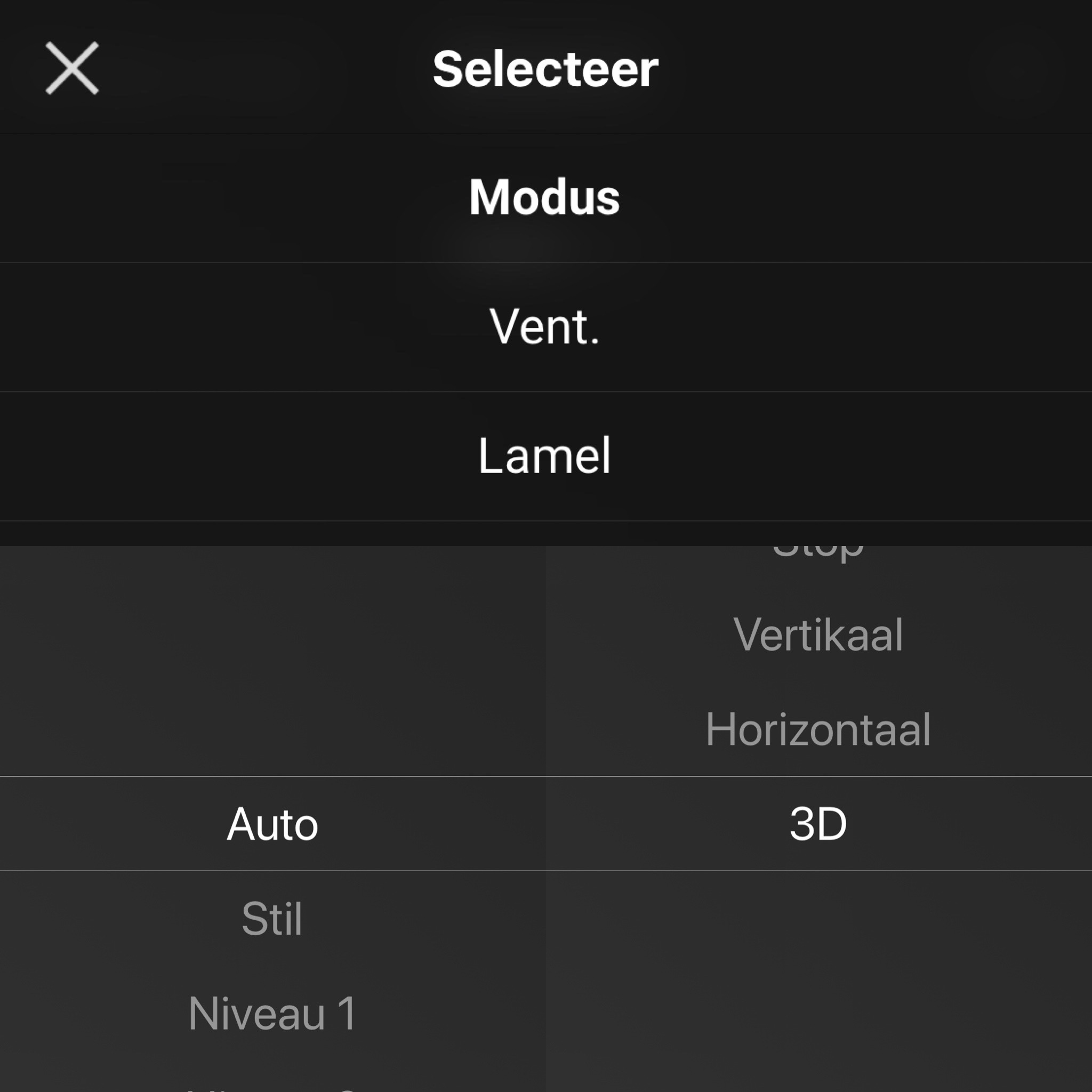Tap the empty area below 3D in the louver column
The width and height of the screenshot is (1092, 1092).
(x=818, y=981)
